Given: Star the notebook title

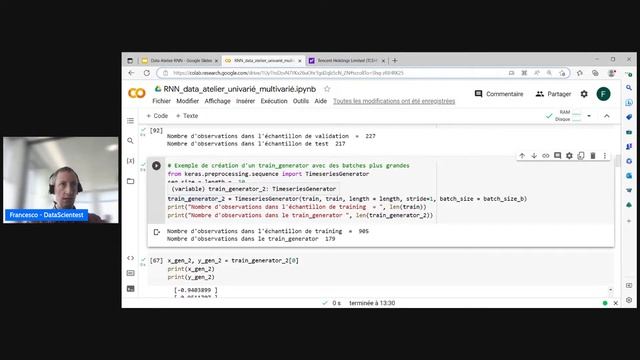Looking at the screenshot, I should coord(327,89).
